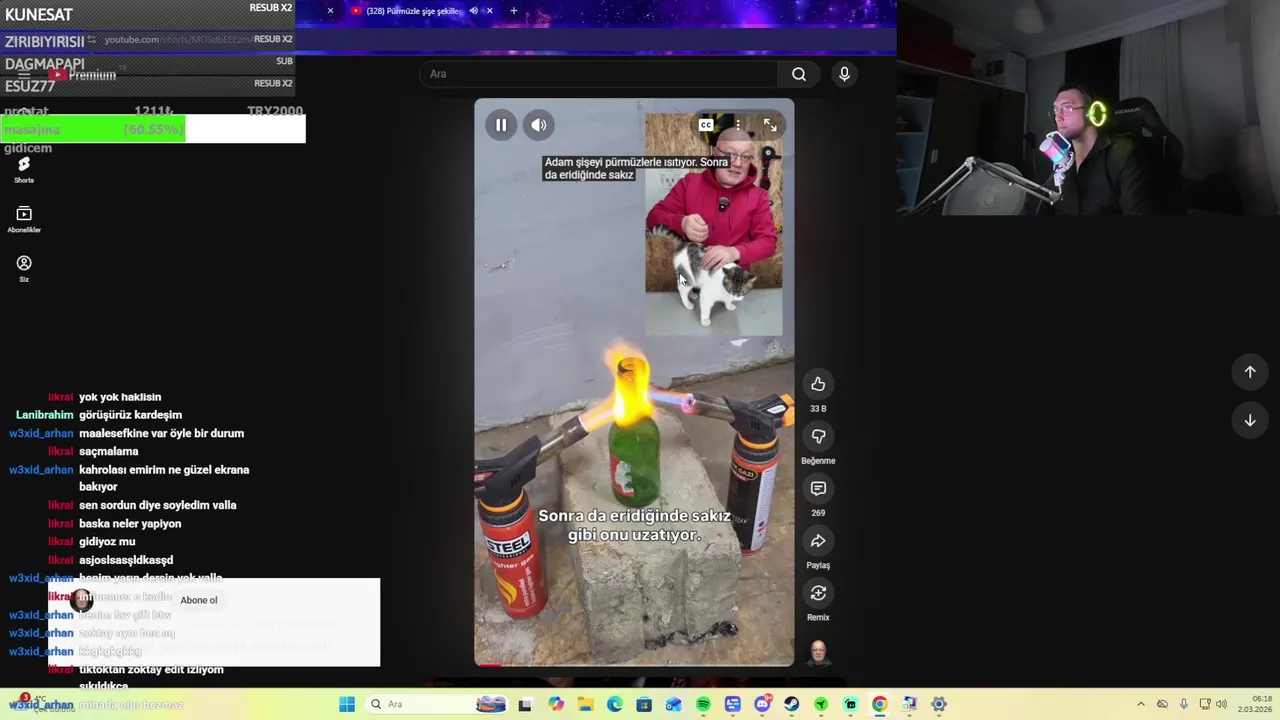Mute the tab via its audio icon

click(474, 11)
